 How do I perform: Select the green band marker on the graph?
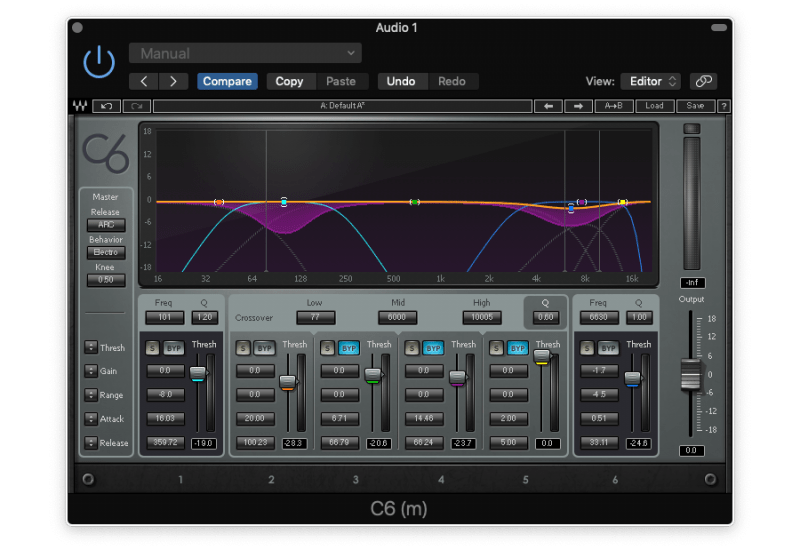[x=415, y=202]
